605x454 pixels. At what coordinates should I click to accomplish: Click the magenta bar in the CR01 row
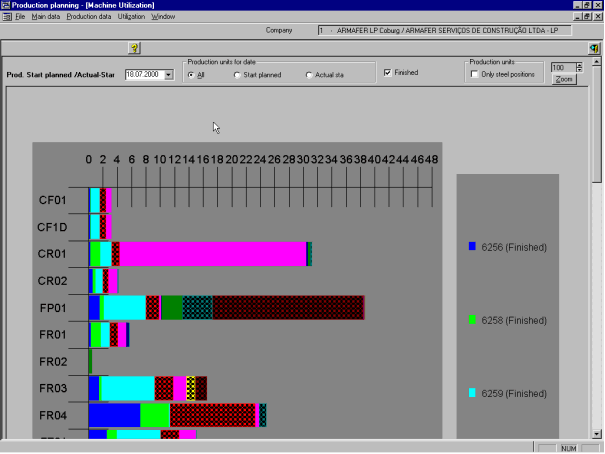coord(210,254)
